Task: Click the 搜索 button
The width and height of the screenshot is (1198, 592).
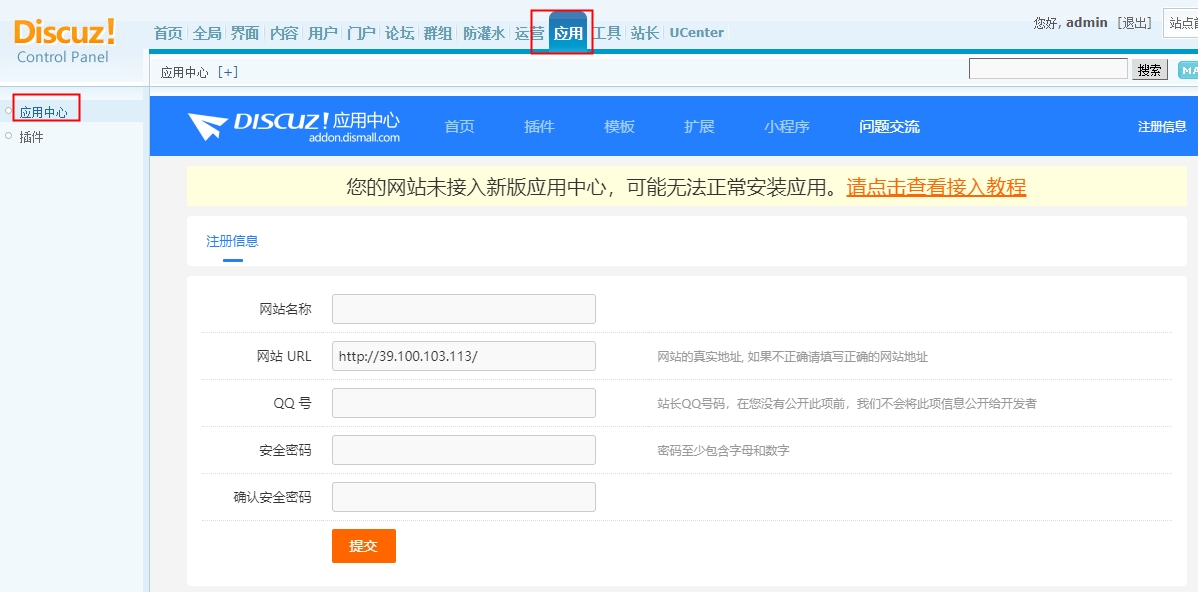Action: tap(1150, 70)
